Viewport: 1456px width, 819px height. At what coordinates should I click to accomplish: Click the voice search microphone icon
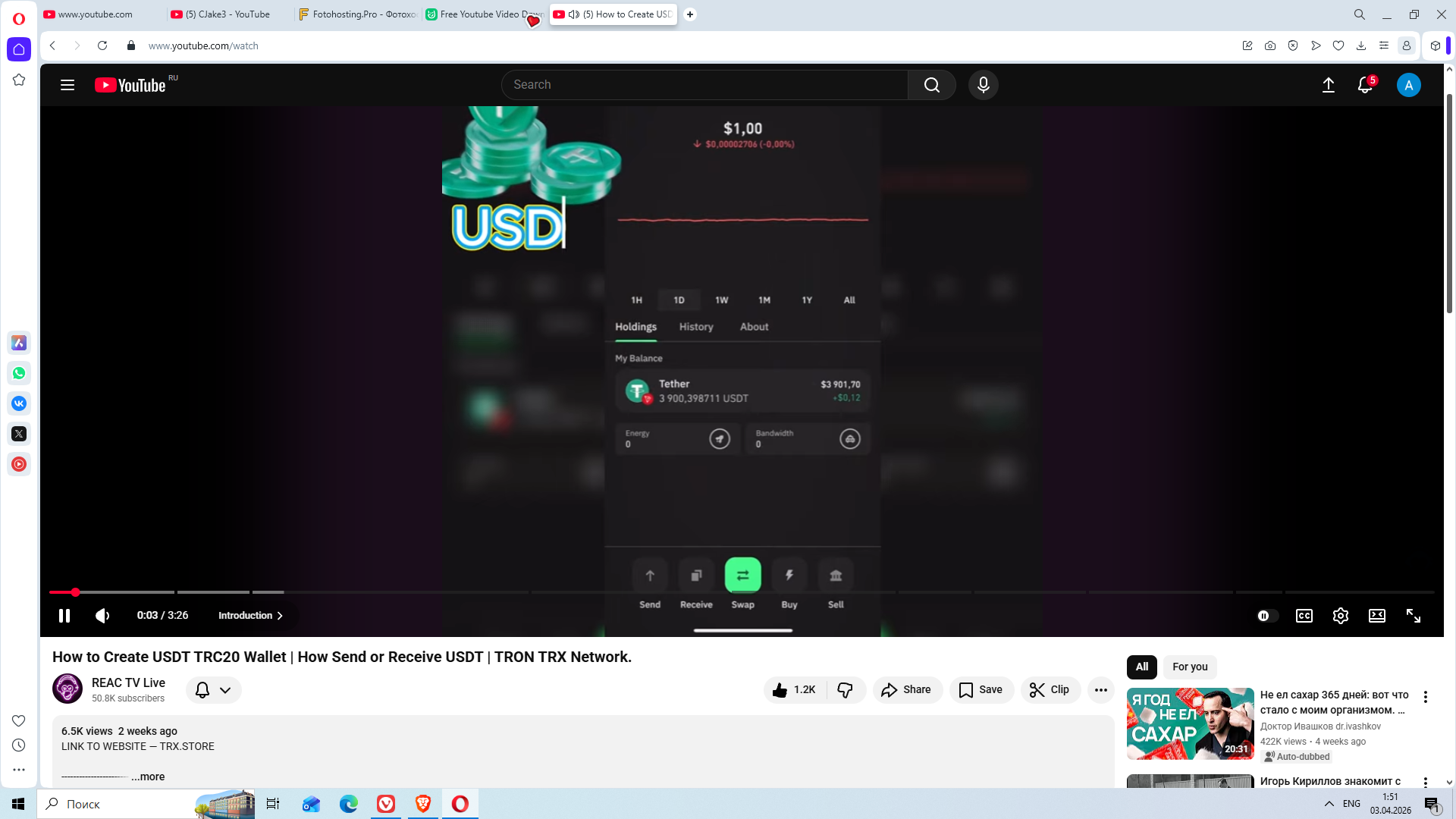pos(983,85)
